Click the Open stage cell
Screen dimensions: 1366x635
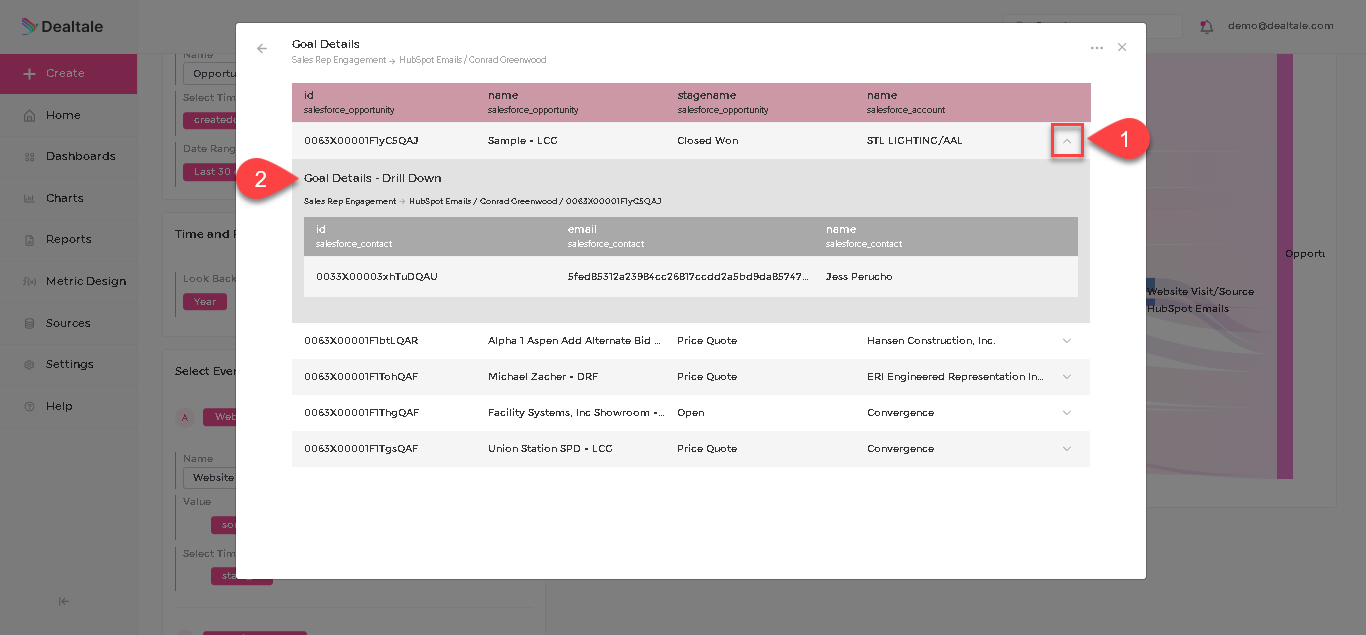coord(691,413)
